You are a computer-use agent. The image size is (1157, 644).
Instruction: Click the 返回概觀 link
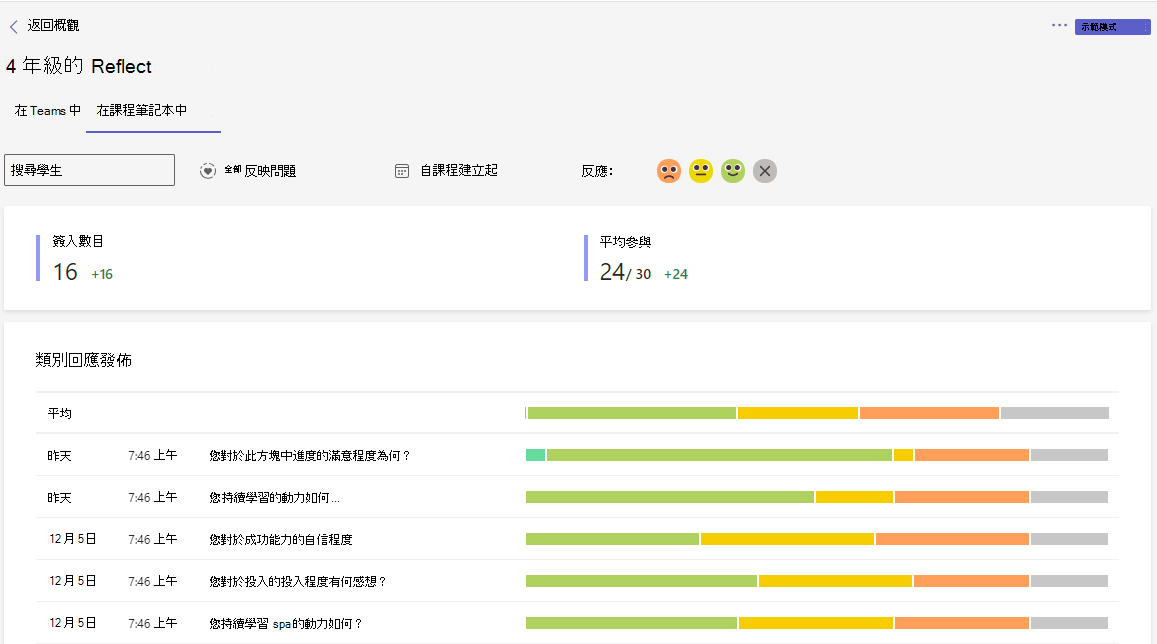click(53, 25)
